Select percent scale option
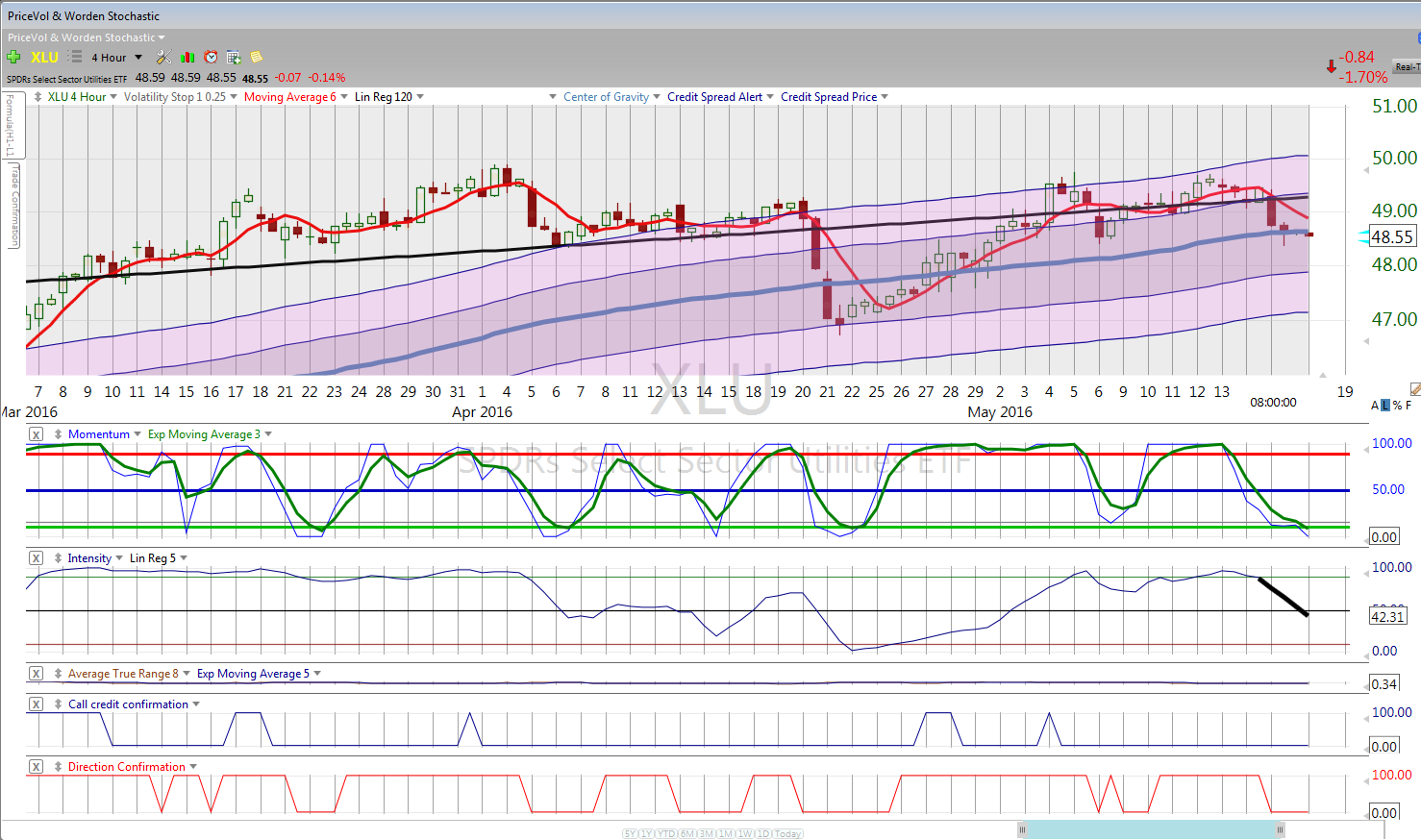This screenshot has width=1421, height=840. click(1397, 406)
